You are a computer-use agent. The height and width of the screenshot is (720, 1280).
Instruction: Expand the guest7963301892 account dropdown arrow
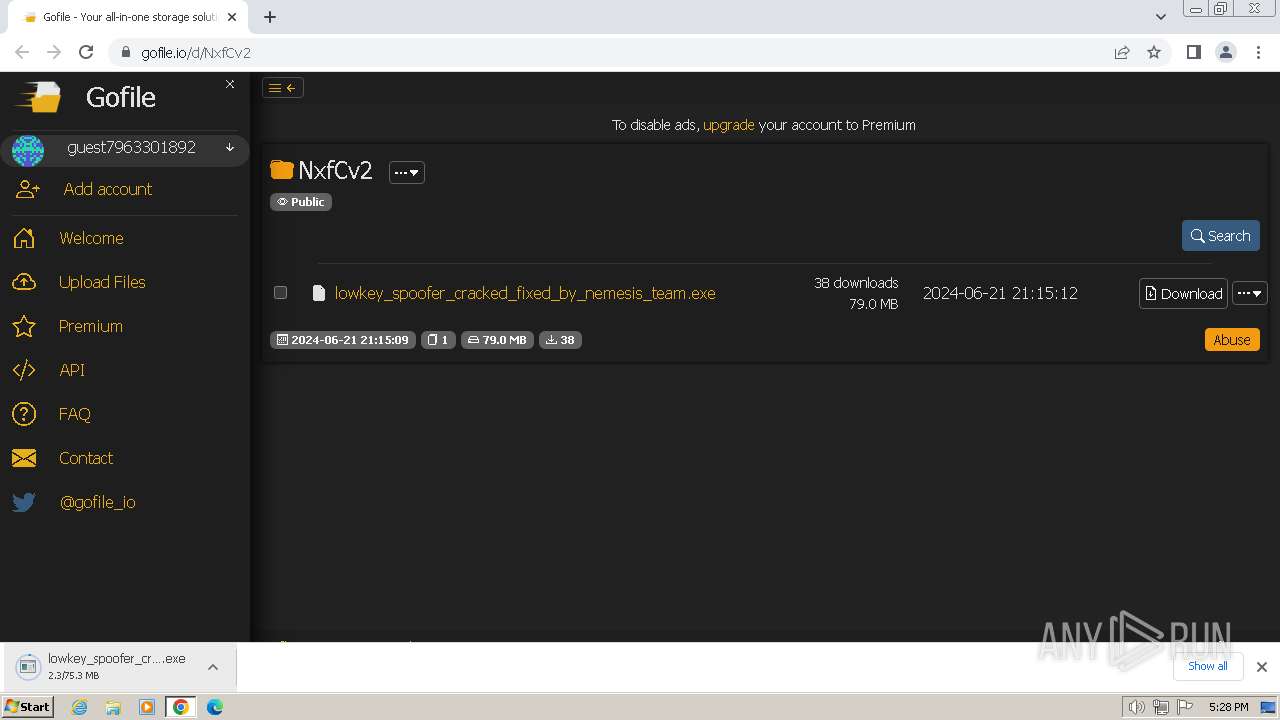230,148
